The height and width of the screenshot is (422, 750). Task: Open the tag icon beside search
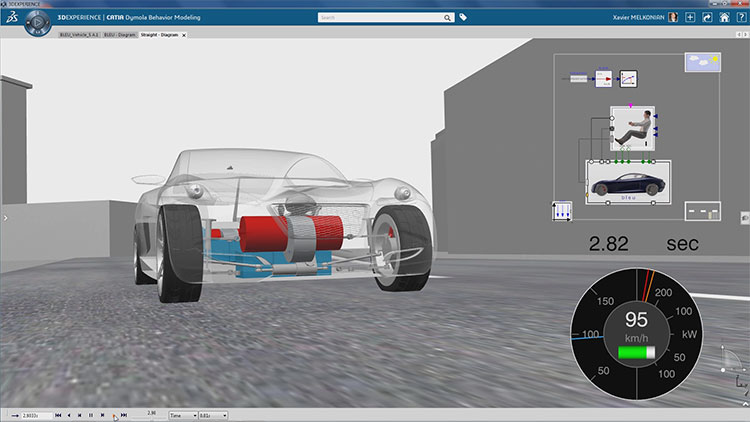(463, 17)
